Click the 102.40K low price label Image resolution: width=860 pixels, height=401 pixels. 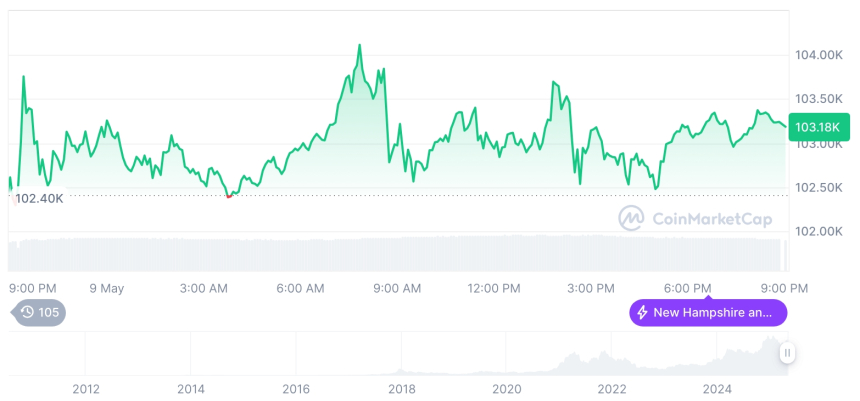(x=40, y=198)
